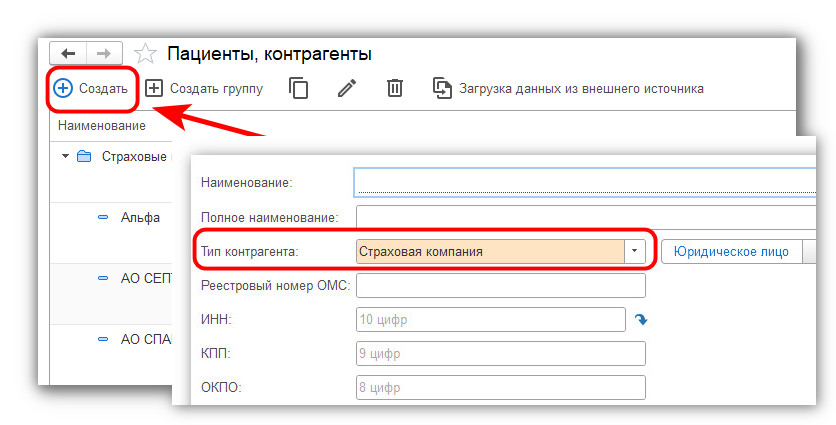Screen dimensions: 836x425
Task: Click the Создать button
Action: click(x=91, y=88)
